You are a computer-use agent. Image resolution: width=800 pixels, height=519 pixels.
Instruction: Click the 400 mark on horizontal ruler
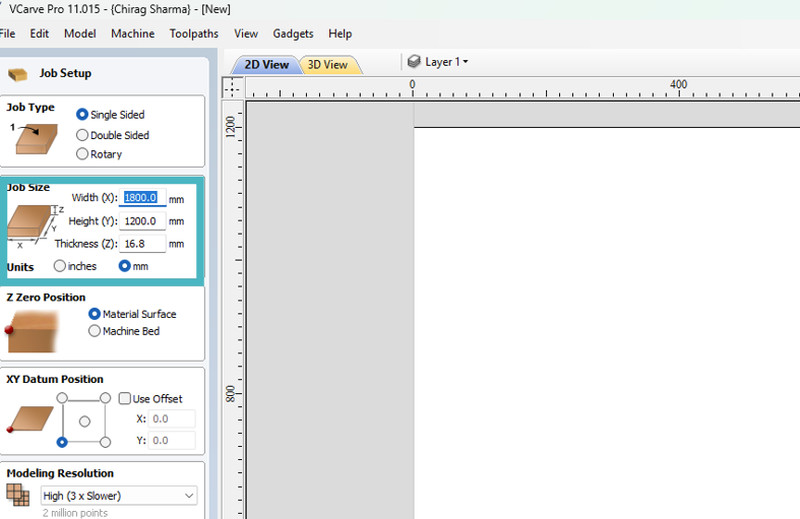(x=678, y=84)
